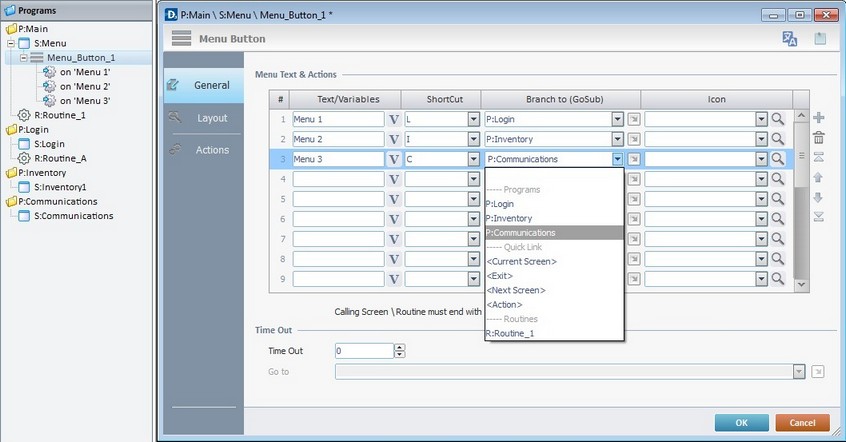Screen dimensions: 846x442
Task: Open Icon dropdown for row 3
Action: click(x=761, y=159)
